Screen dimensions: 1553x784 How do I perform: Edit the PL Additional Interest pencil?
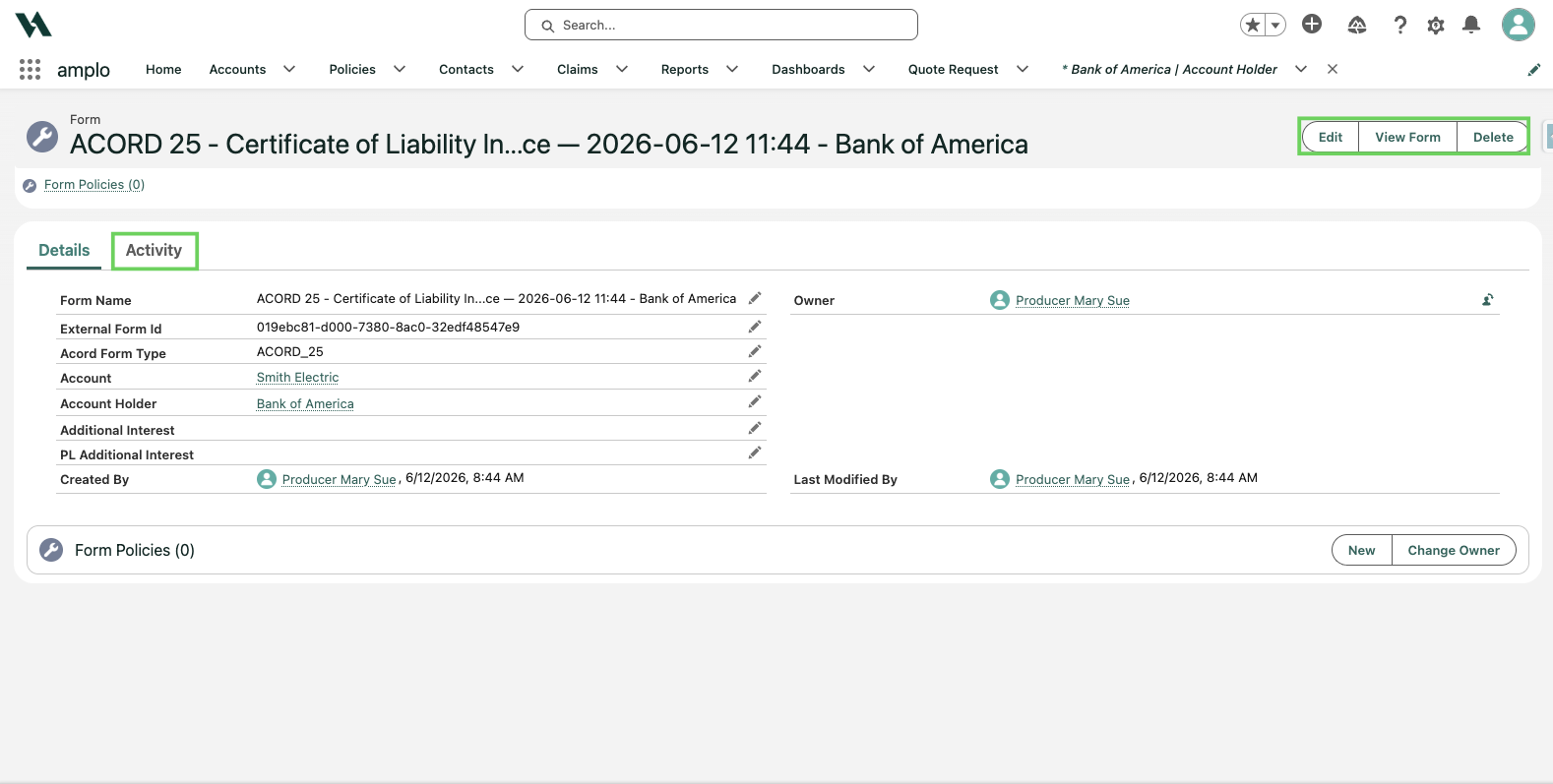click(x=755, y=452)
